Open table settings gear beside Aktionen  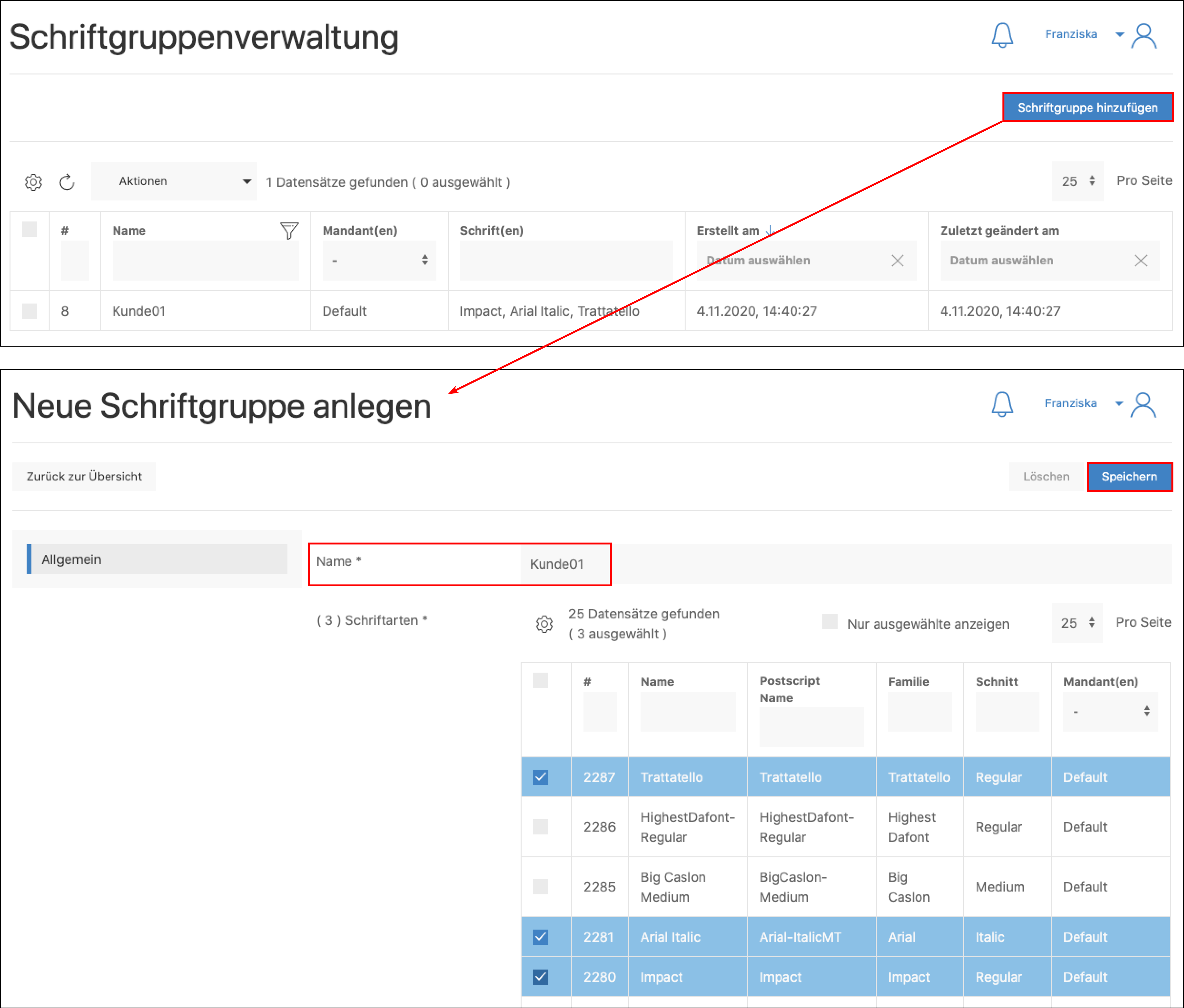coord(33,182)
